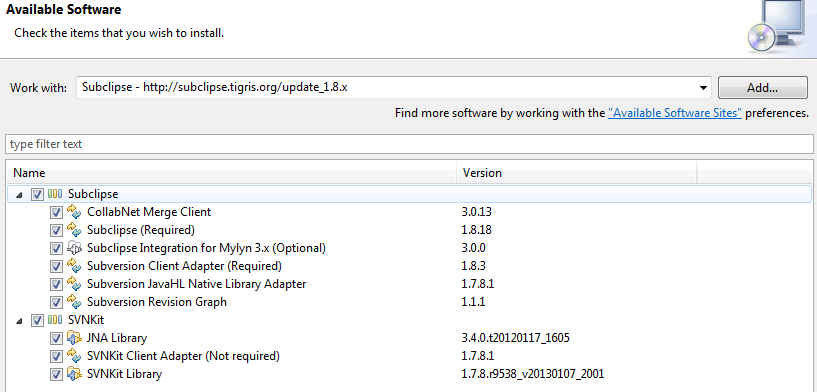Uncheck Subversion Revision Graph checkbox
Screen dimensions: 817x392
pyautogui.click(x=56, y=302)
